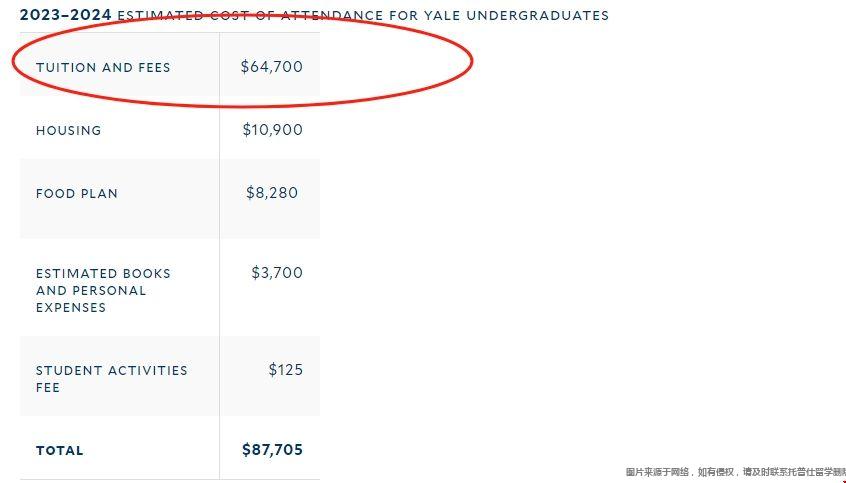Screen dimensions: 846x483
Task: Click the Chinese image-source watermark text
Action: (735, 472)
